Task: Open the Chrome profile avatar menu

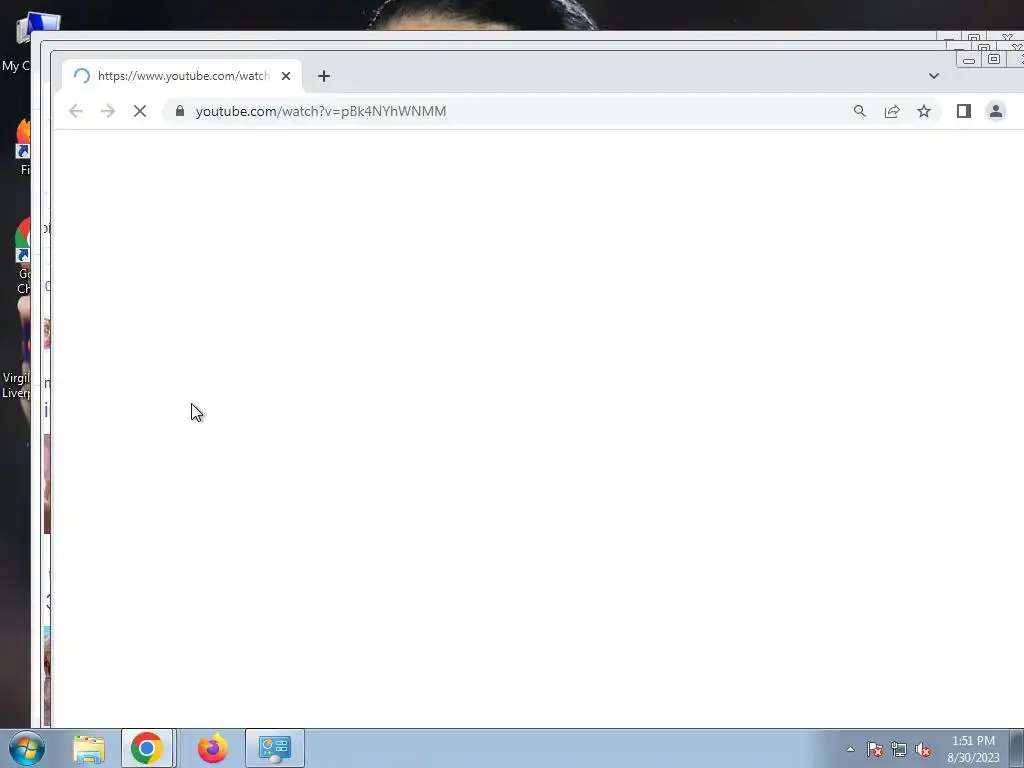Action: (995, 111)
